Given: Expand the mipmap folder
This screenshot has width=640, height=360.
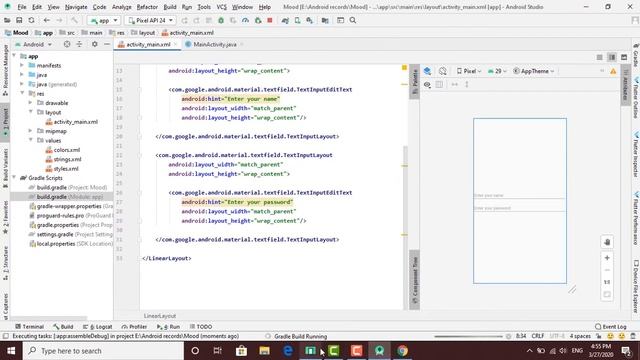Looking at the screenshot, I should pyautogui.click(x=30, y=131).
